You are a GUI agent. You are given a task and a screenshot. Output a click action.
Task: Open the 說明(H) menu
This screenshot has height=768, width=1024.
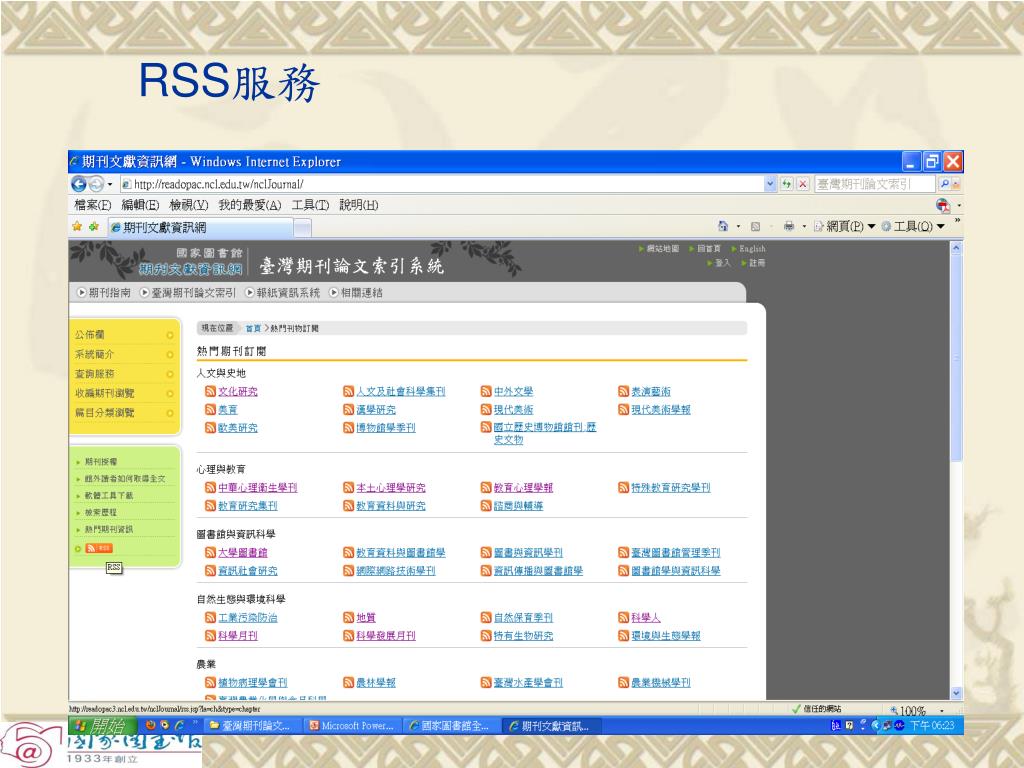point(359,205)
